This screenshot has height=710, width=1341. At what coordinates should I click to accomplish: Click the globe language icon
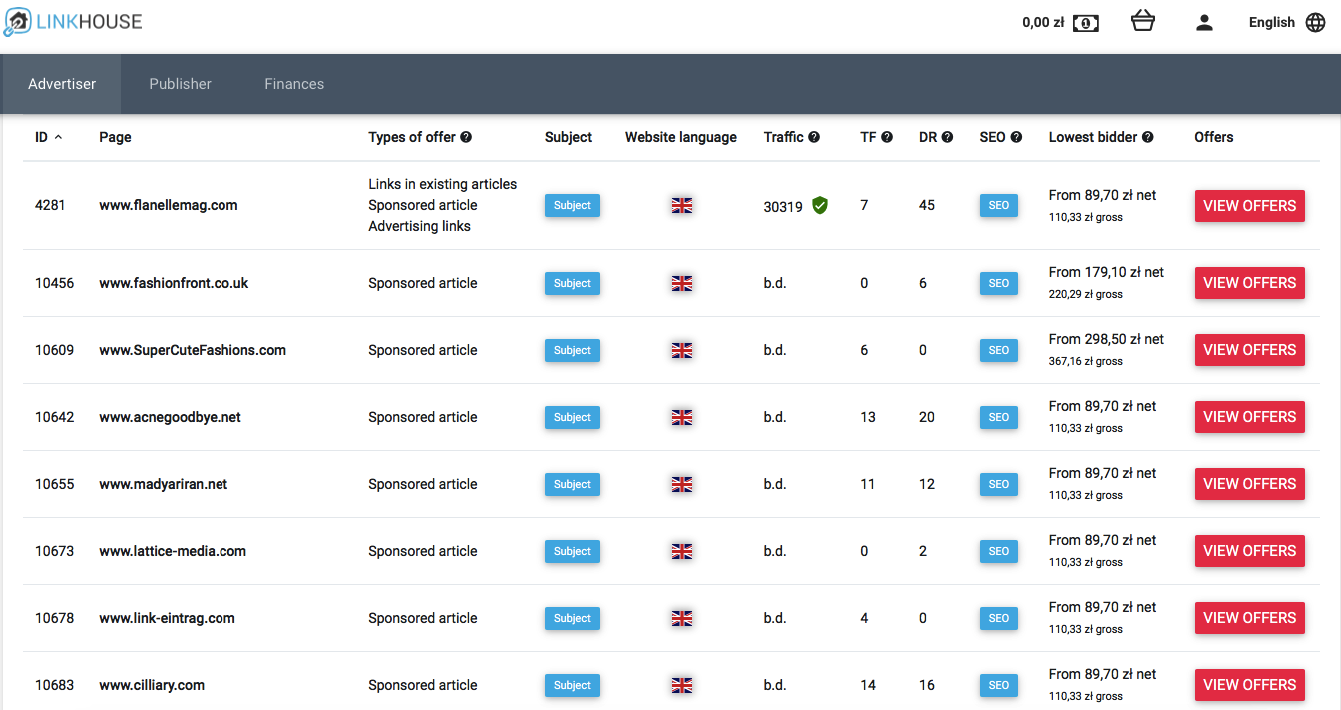coord(1316,22)
